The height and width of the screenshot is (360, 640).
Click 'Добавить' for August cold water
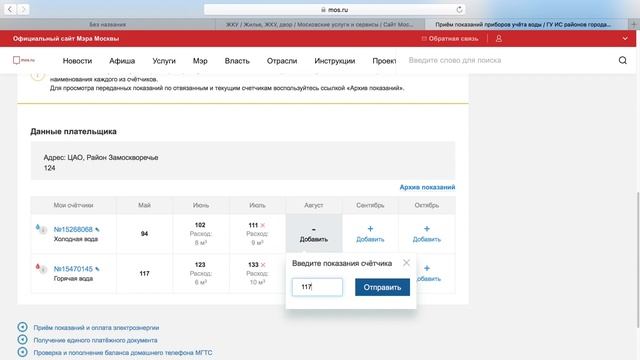(x=314, y=234)
